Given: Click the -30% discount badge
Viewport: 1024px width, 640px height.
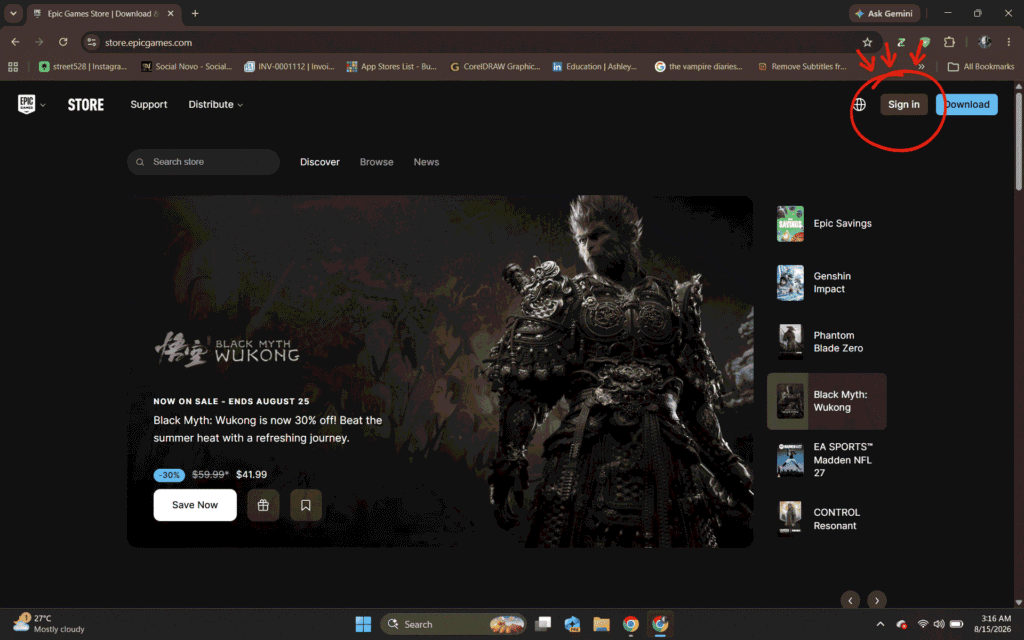Looking at the screenshot, I should 169,475.
